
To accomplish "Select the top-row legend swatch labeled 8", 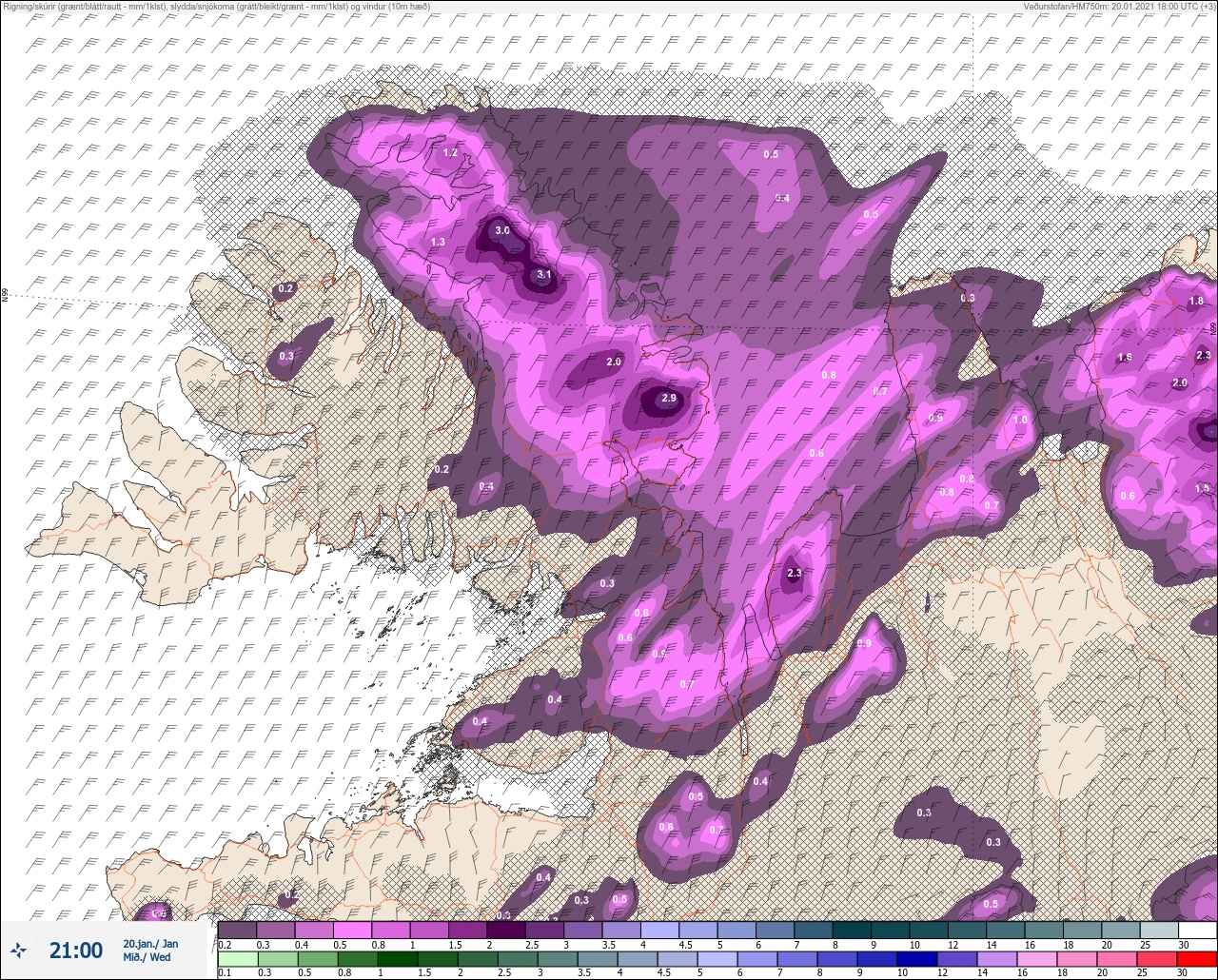I will pyautogui.click(x=852, y=930).
